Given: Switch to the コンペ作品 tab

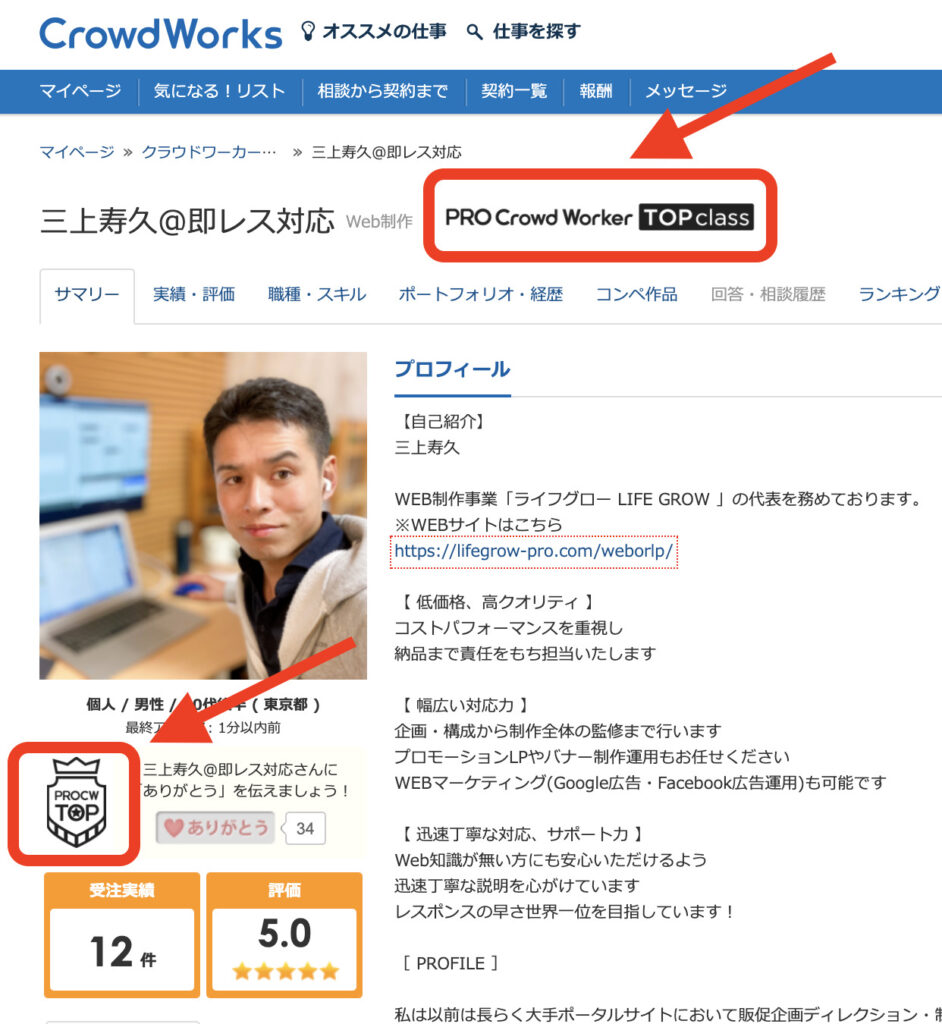Looking at the screenshot, I should [x=637, y=295].
